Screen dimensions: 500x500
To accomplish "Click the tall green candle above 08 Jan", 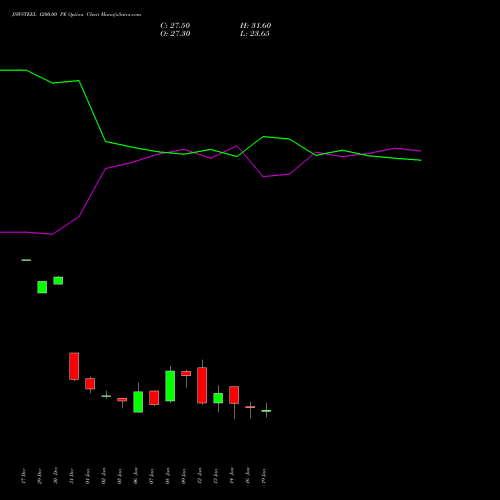I will point(170,386).
